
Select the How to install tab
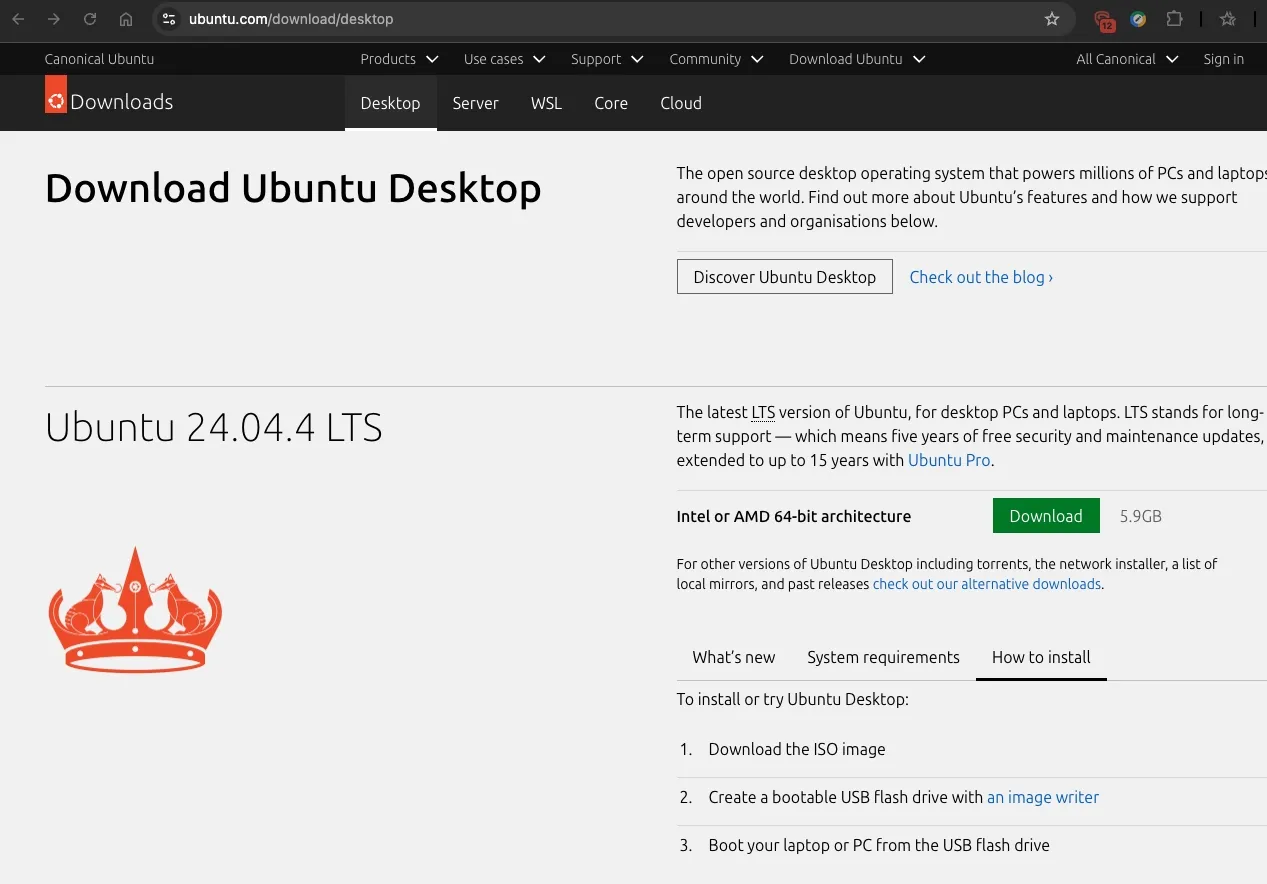1041,657
